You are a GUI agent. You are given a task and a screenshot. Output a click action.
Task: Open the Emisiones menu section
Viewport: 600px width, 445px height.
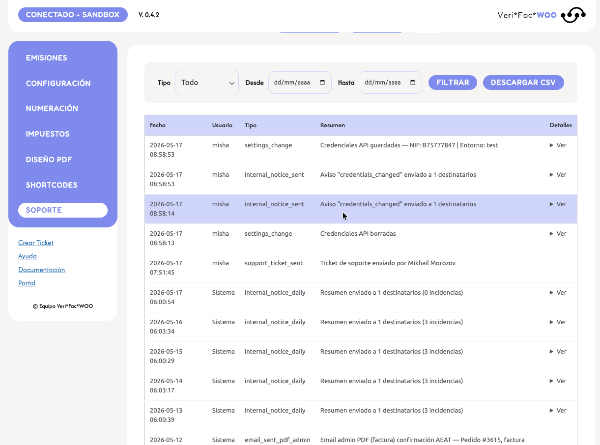tap(46, 58)
